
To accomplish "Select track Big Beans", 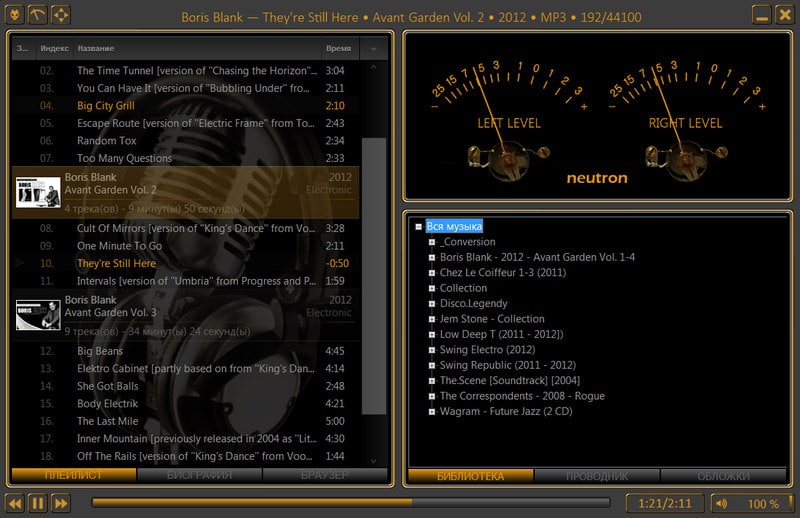I will coord(186,351).
